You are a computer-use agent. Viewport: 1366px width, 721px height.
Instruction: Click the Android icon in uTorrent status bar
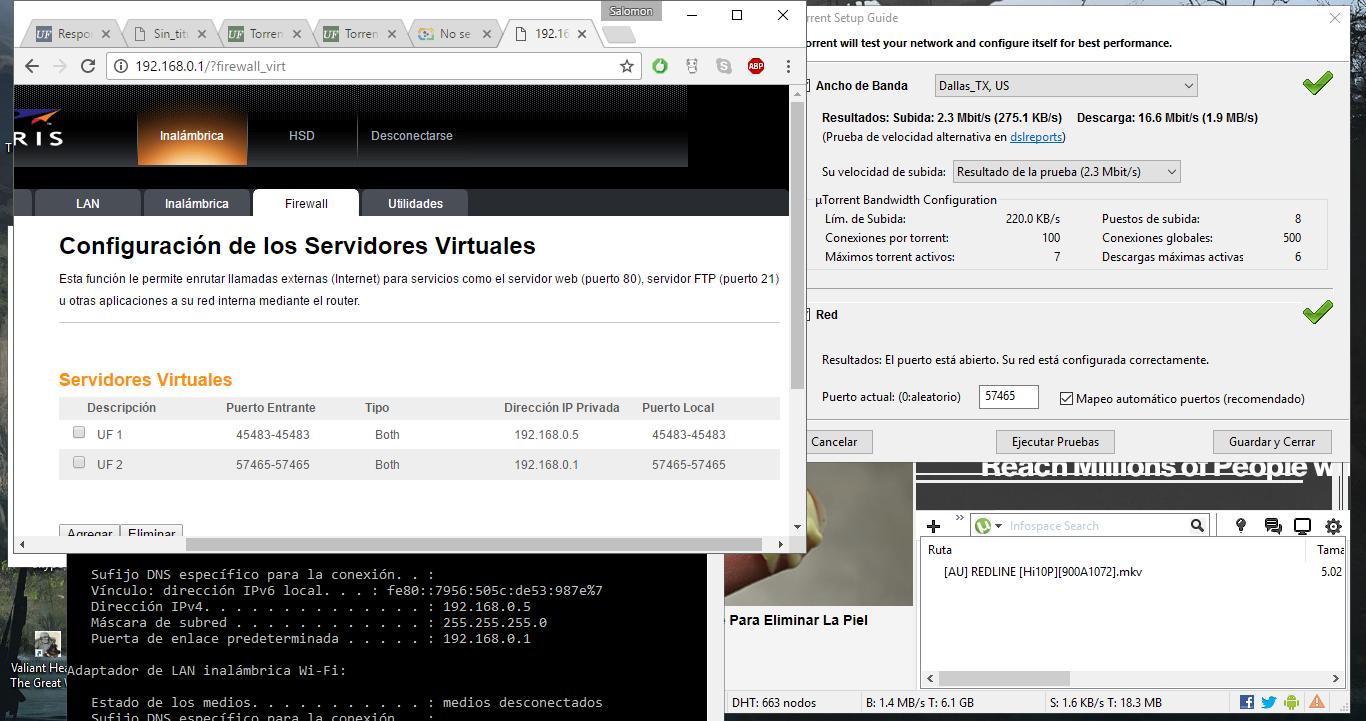click(1292, 702)
